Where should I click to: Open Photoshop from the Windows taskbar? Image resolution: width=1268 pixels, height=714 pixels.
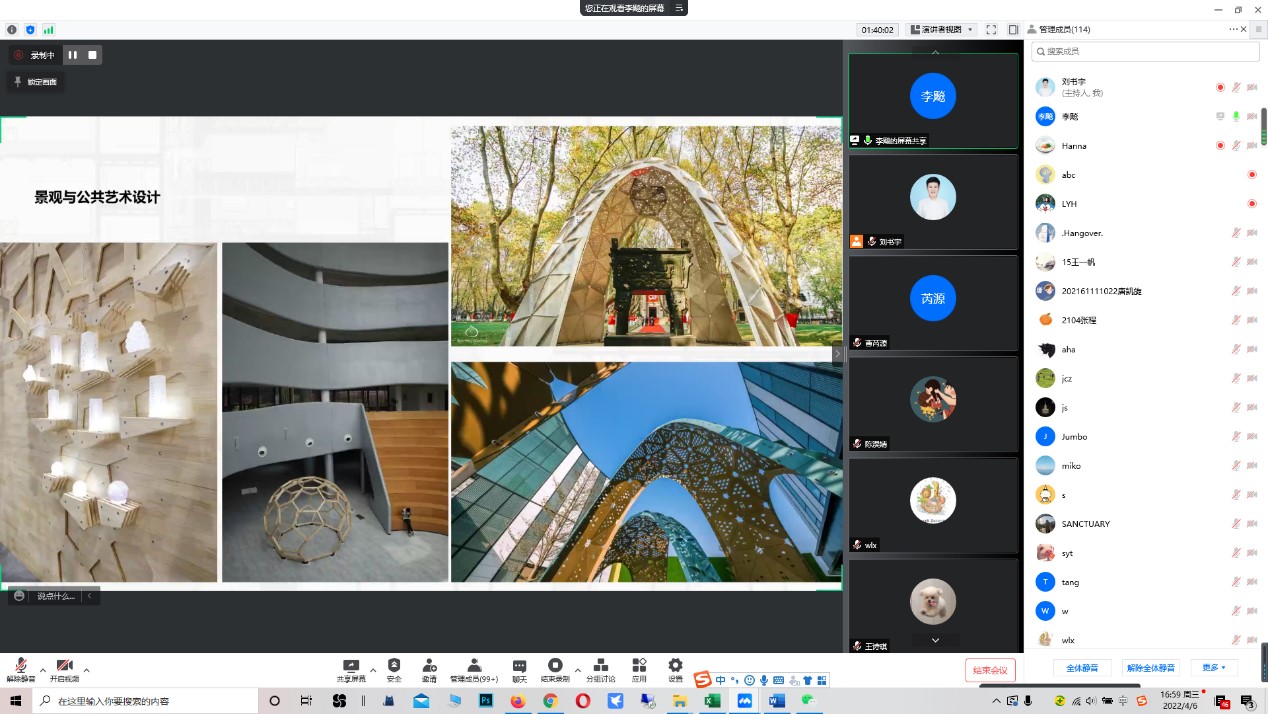click(x=486, y=701)
